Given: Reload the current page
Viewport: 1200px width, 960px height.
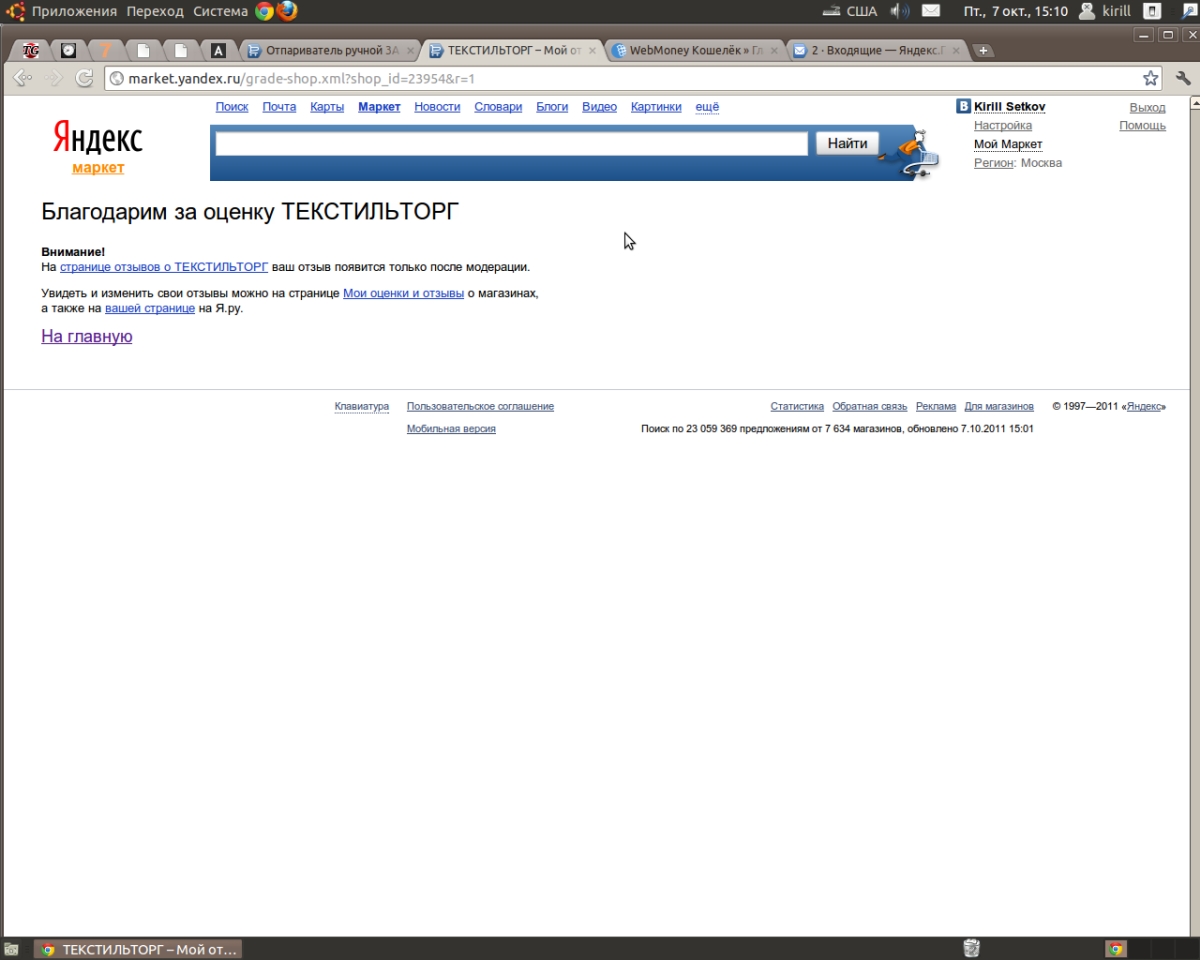Looking at the screenshot, I should (85, 78).
